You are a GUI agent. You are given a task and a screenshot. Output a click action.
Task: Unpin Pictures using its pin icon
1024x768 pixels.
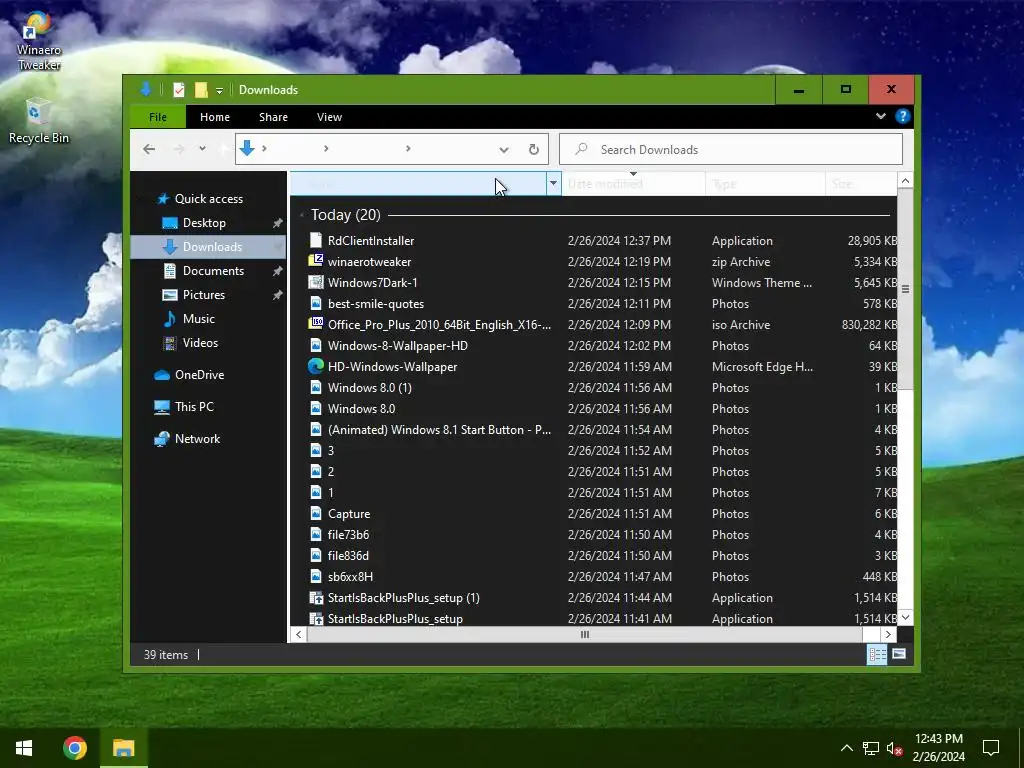point(278,295)
